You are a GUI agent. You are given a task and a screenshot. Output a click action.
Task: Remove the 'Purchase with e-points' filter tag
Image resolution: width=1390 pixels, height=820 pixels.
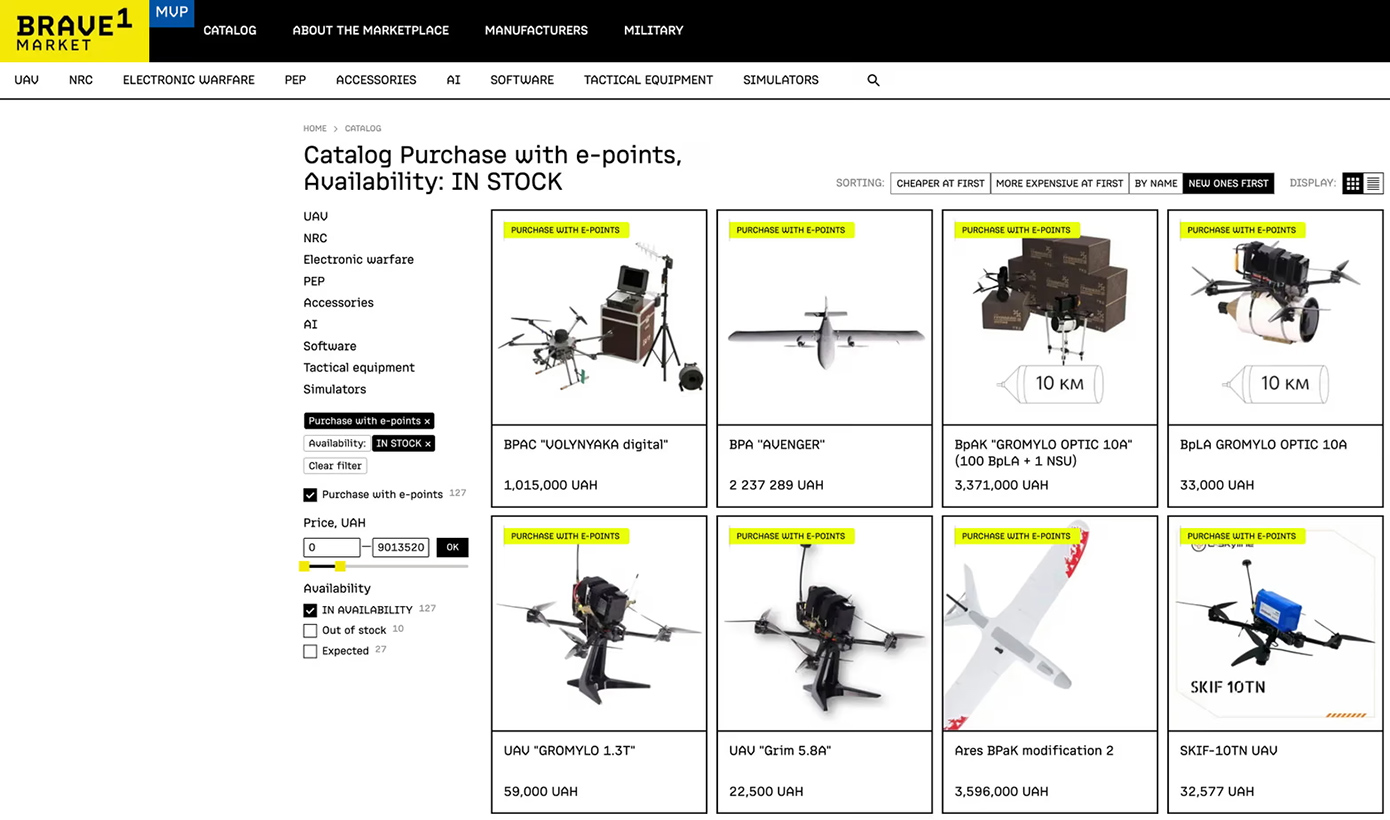click(427, 422)
